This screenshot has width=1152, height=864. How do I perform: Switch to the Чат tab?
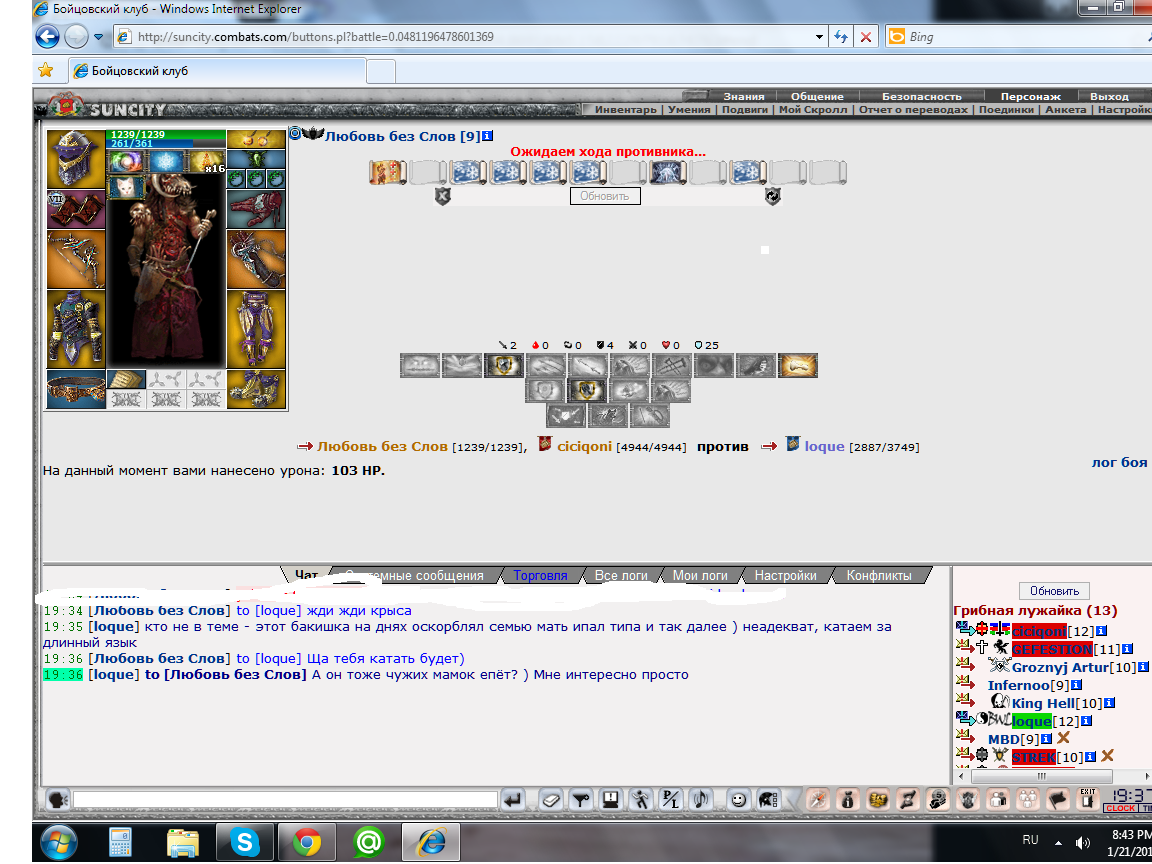[306, 575]
